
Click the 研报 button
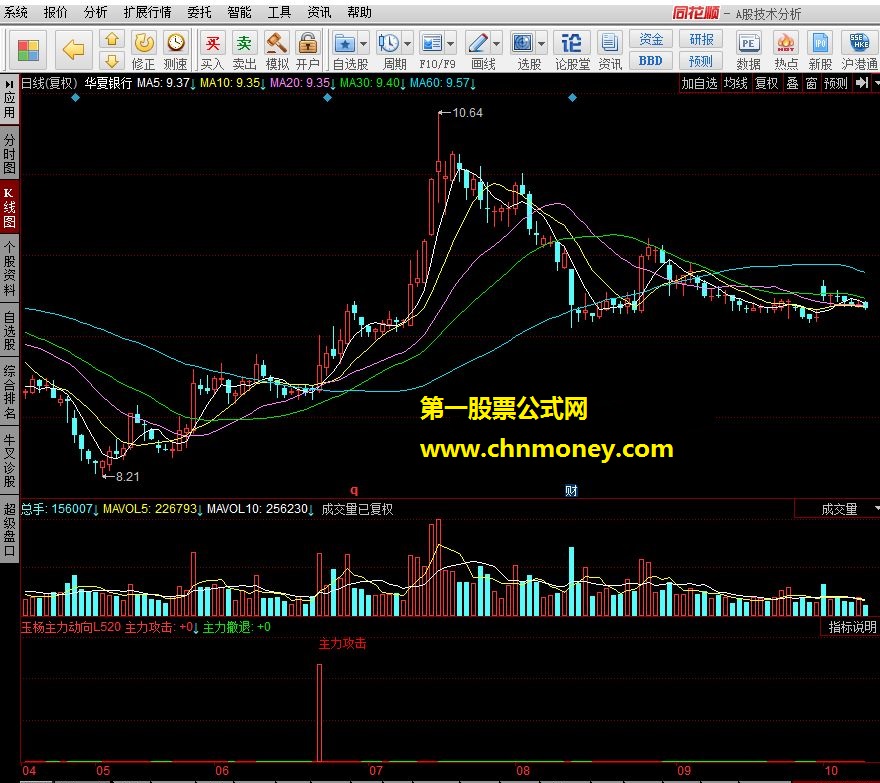coord(700,39)
